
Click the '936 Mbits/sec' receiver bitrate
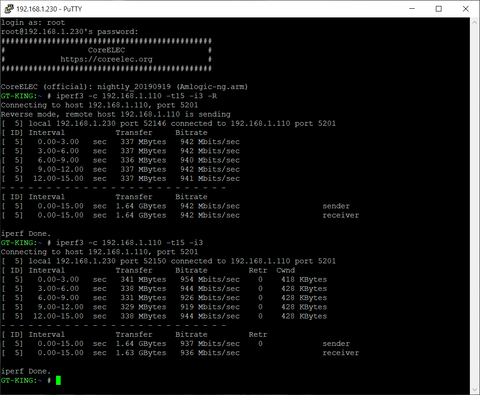[x=210, y=353]
